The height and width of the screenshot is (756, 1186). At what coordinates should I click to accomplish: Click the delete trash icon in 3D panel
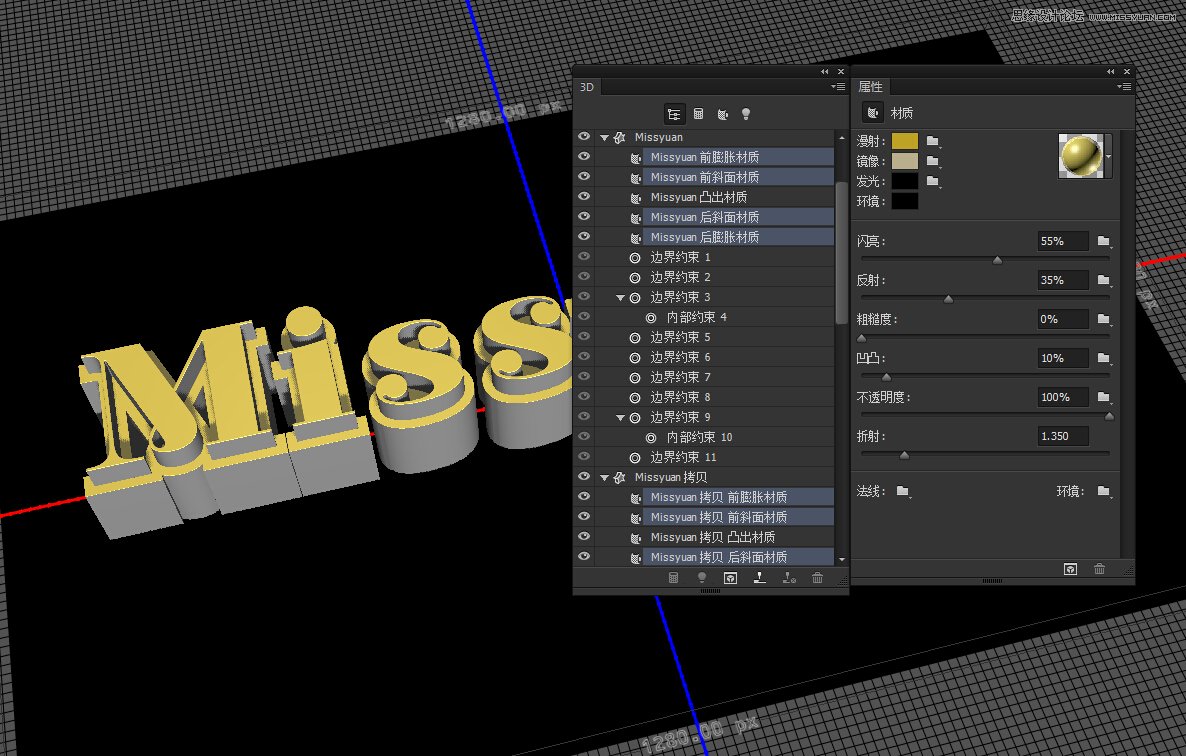coord(818,578)
